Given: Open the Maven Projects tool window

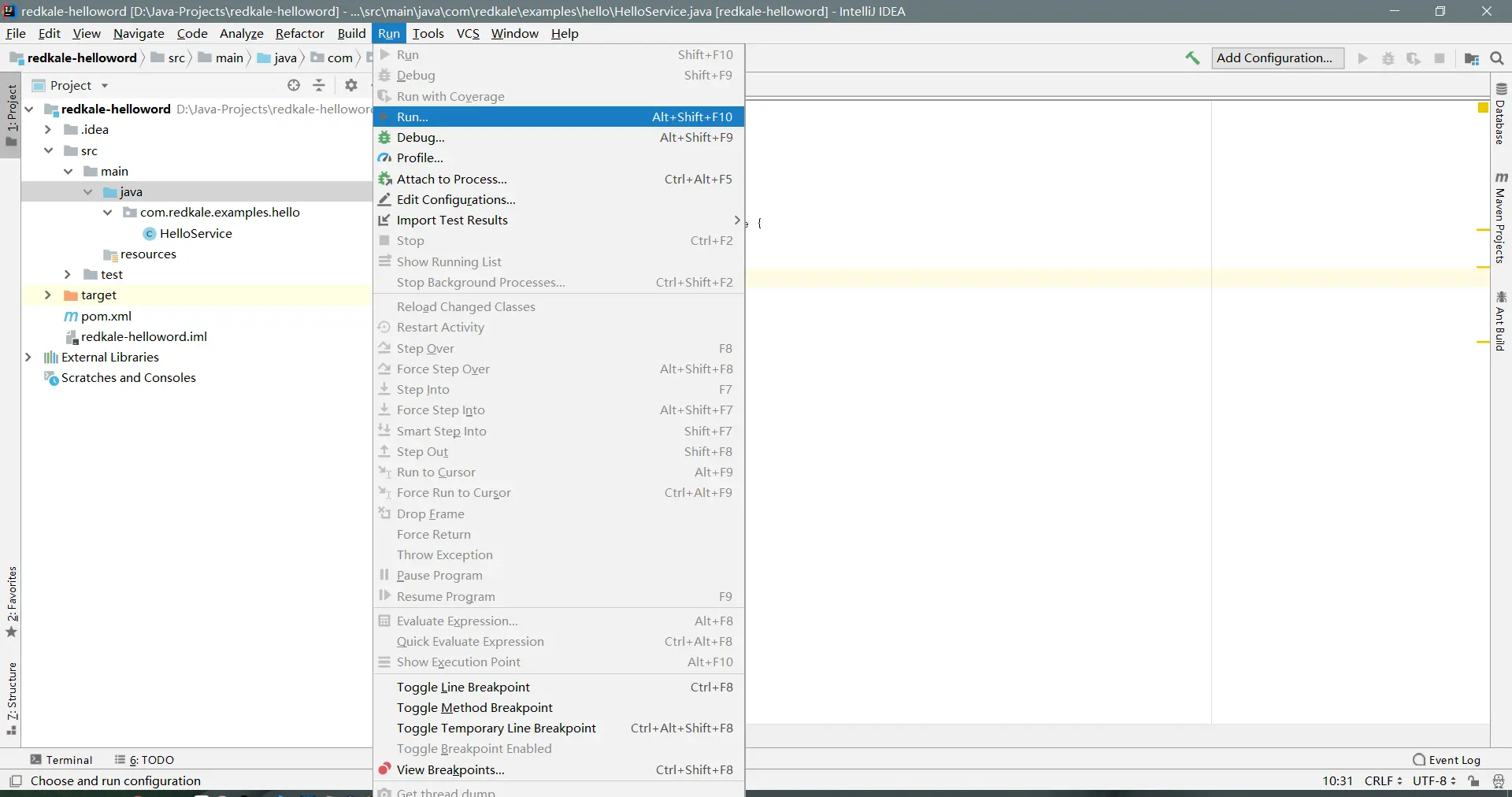Looking at the screenshot, I should tap(1501, 218).
